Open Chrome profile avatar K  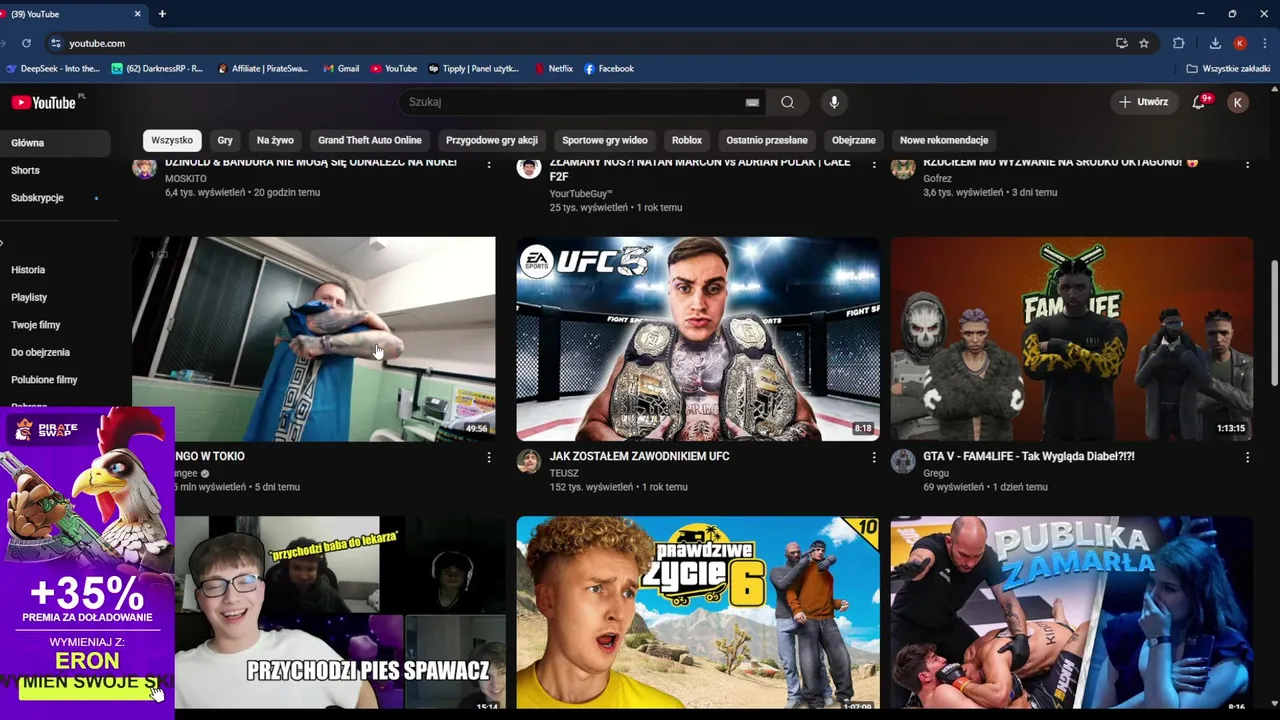(1240, 43)
